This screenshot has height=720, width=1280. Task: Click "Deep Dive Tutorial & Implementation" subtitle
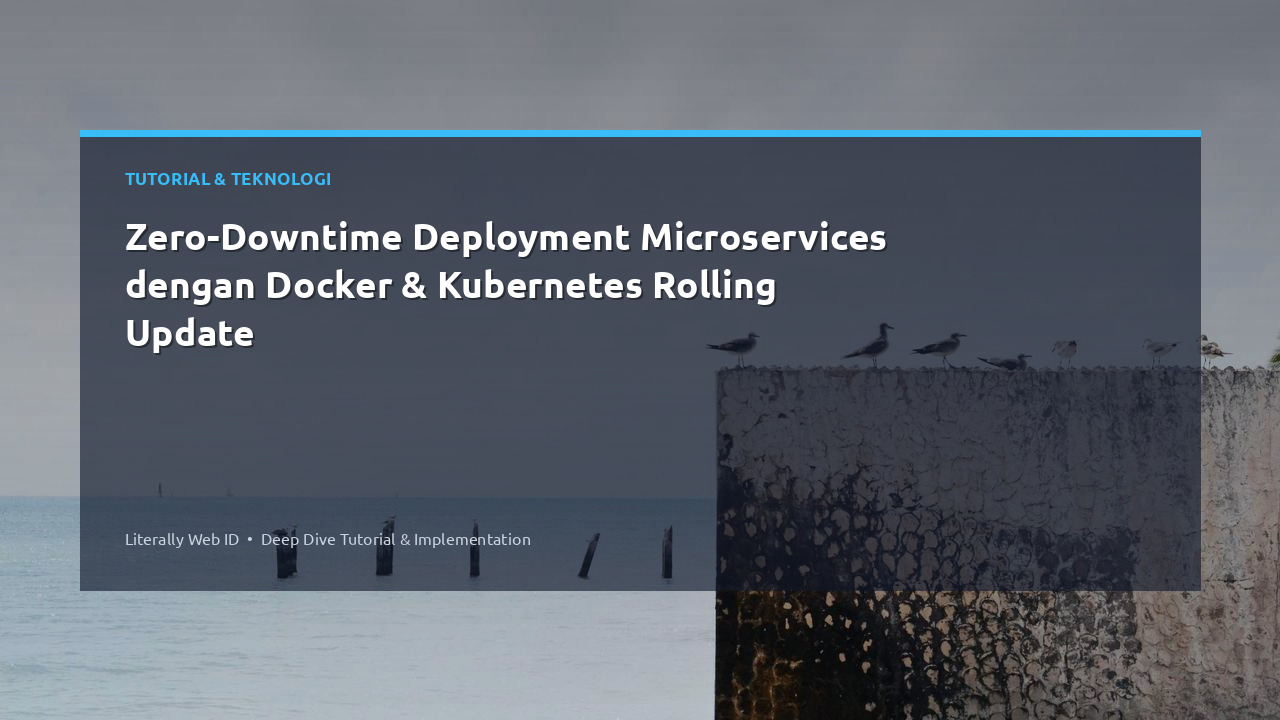396,539
